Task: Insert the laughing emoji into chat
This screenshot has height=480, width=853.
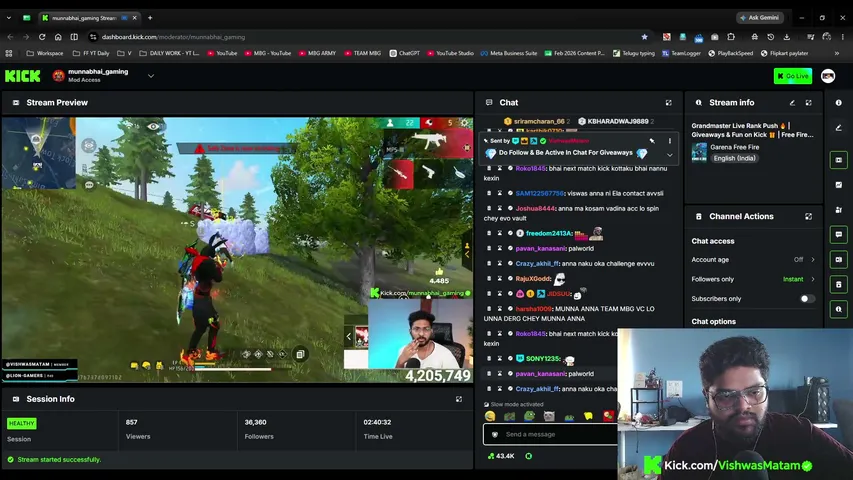Action: (x=490, y=416)
